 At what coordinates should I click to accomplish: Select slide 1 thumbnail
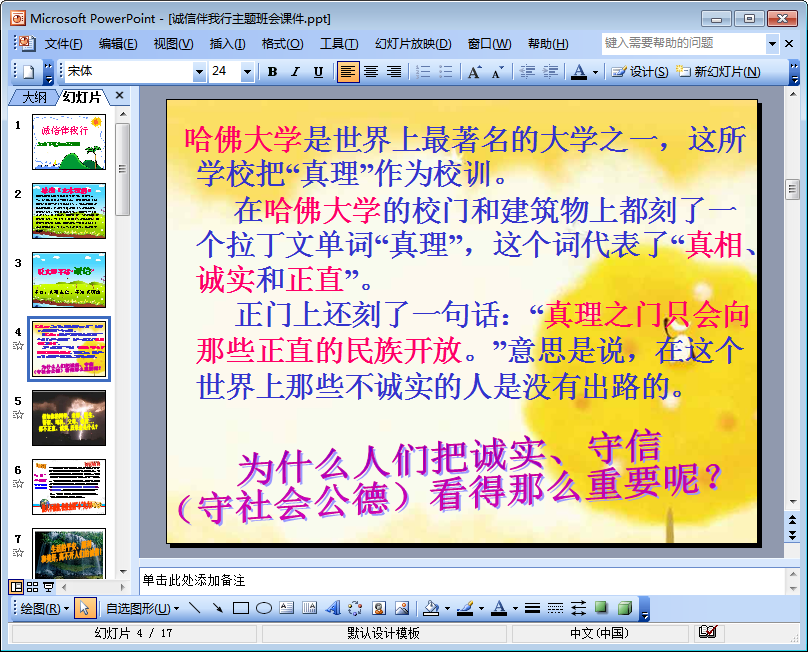click(69, 142)
